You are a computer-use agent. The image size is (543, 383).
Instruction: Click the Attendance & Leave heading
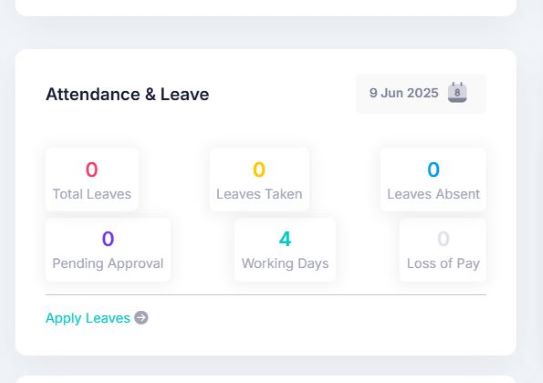coord(127,94)
